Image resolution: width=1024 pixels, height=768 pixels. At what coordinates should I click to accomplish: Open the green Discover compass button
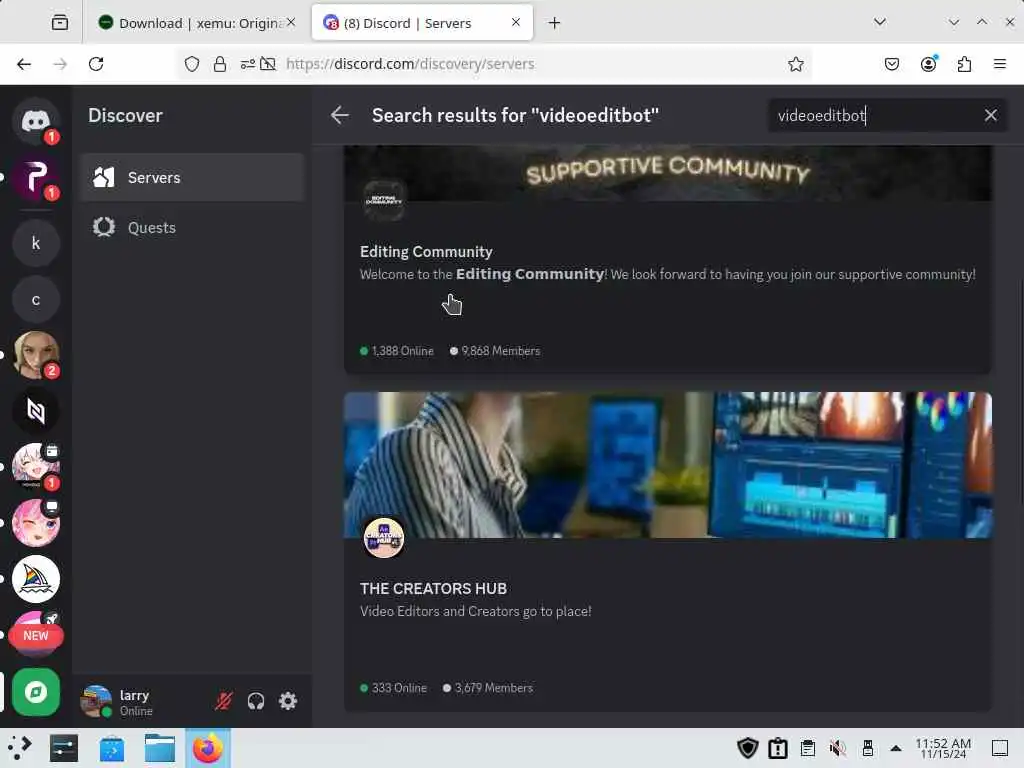35,692
